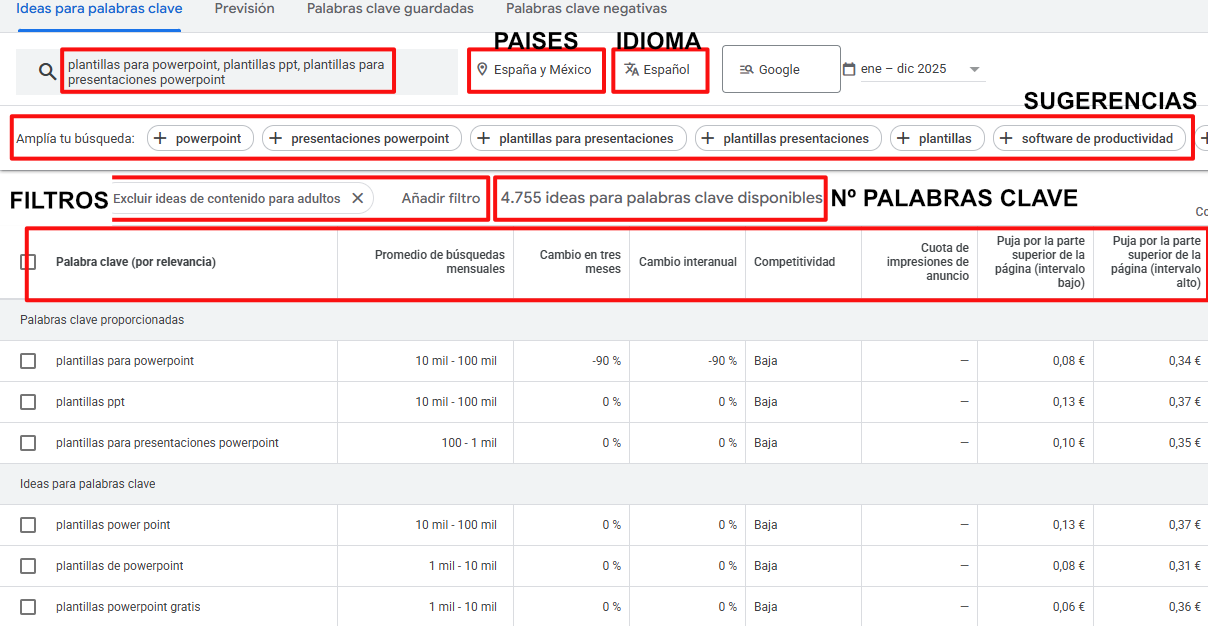Sort by Competitividad column header
Viewport: 1208px width, 626px height.
(x=794, y=262)
